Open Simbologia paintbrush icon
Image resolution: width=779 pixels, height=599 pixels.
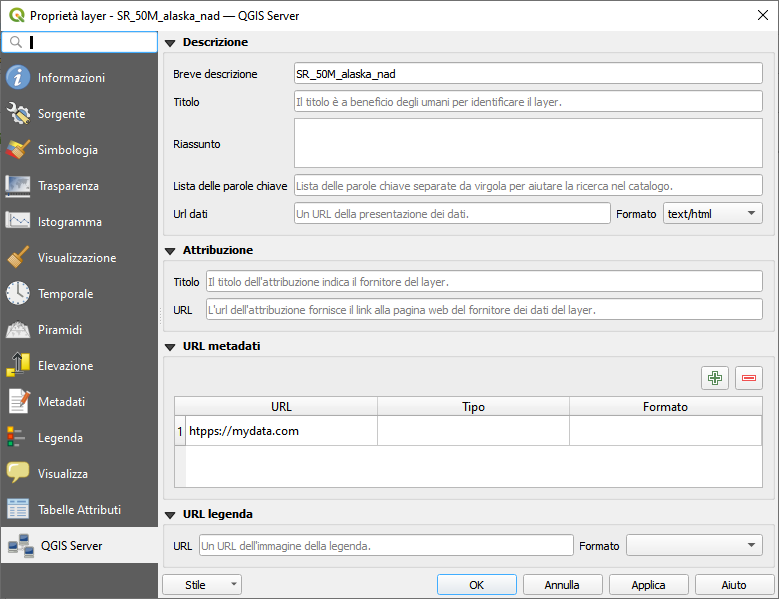[18, 150]
